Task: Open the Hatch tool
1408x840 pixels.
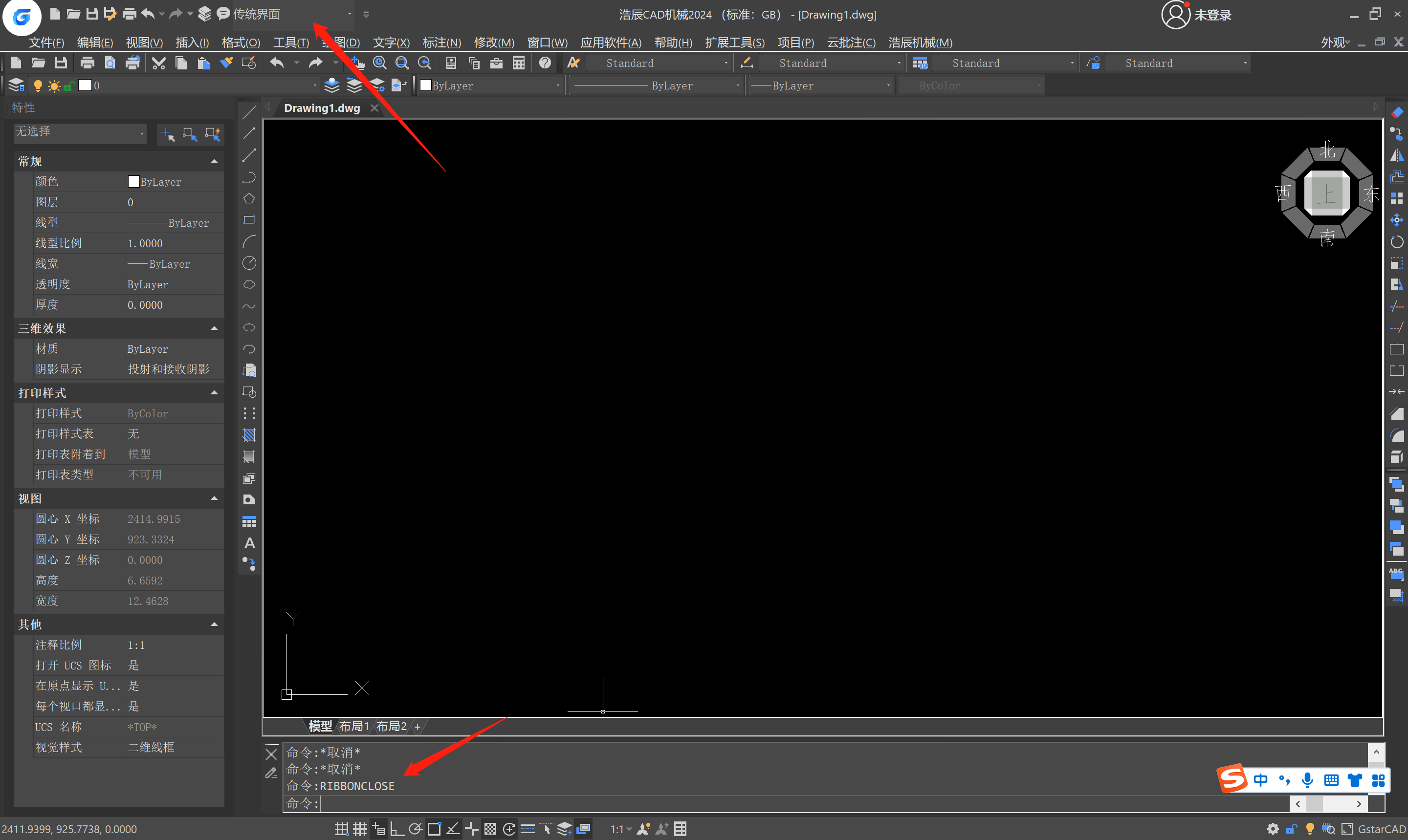Action: (x=249, y=435)
